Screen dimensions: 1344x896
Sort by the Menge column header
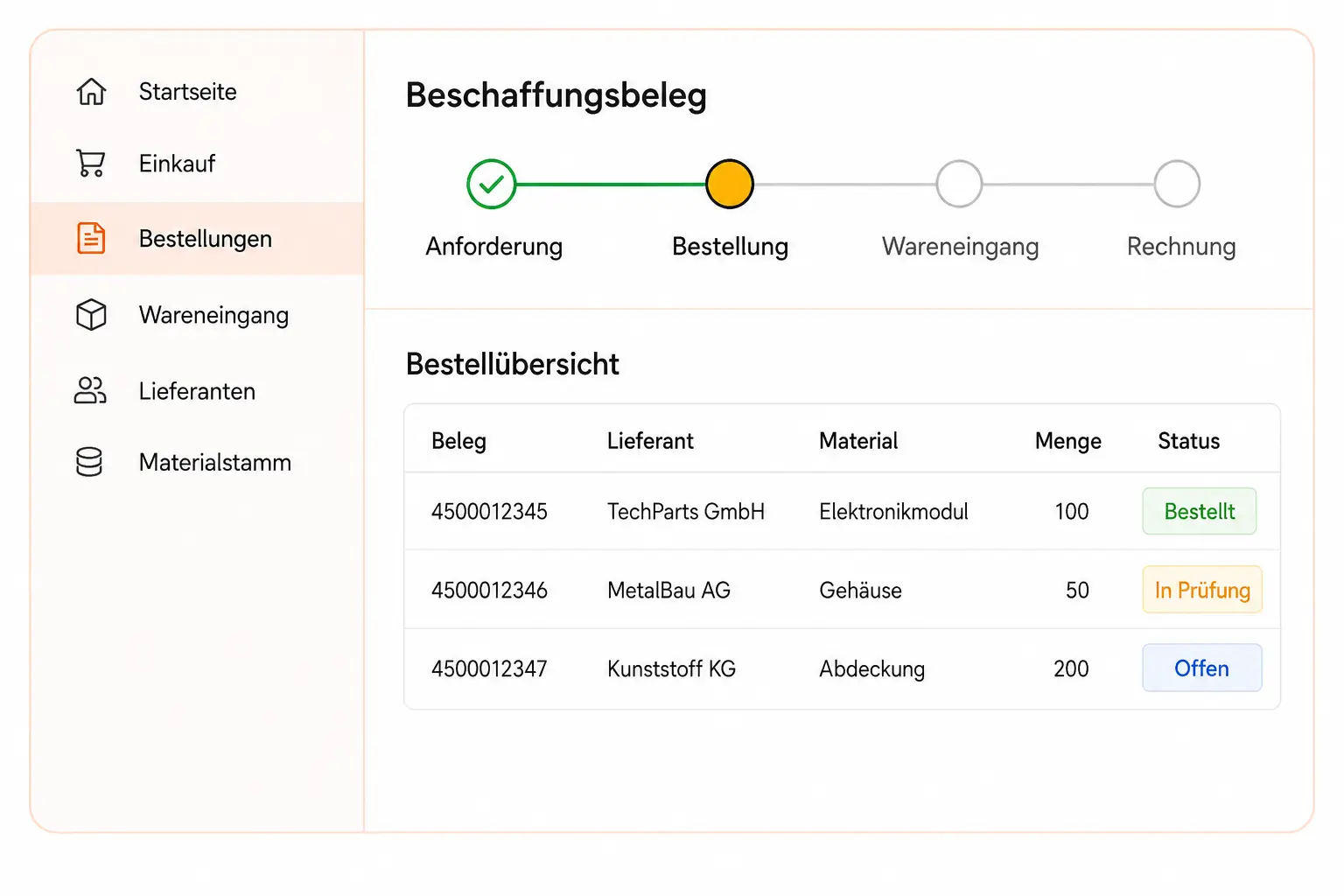[1067, 441]
